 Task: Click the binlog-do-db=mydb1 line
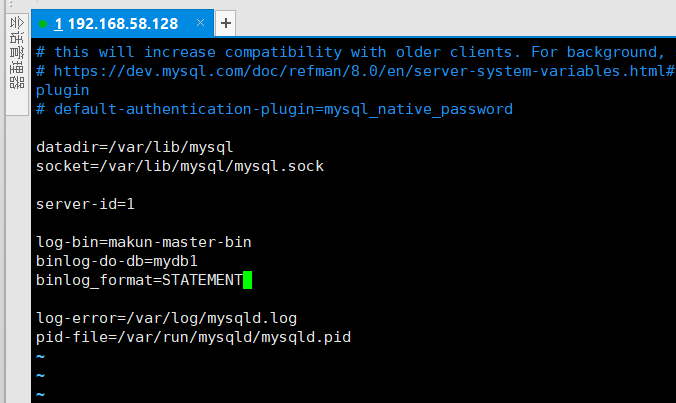117,261
